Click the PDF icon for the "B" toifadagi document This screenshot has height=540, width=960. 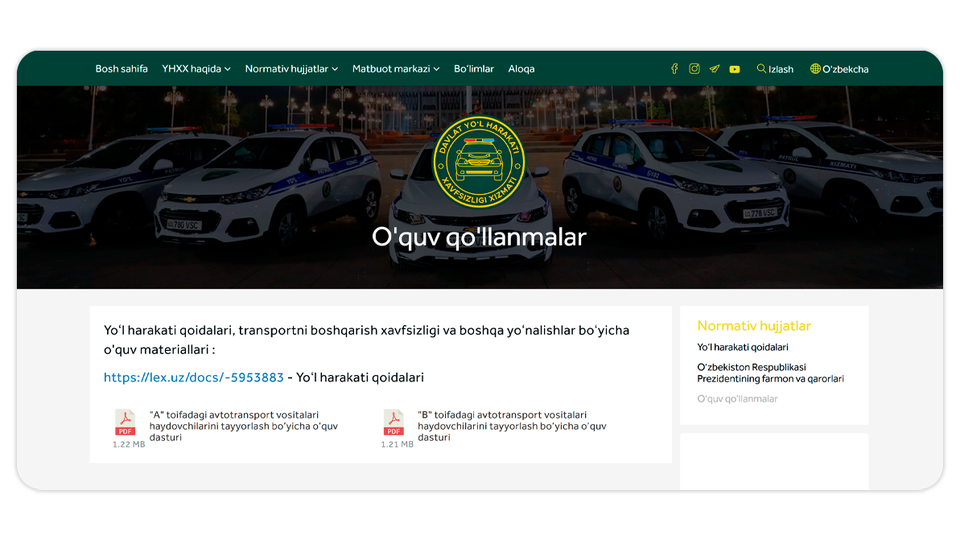click(394, 422)
